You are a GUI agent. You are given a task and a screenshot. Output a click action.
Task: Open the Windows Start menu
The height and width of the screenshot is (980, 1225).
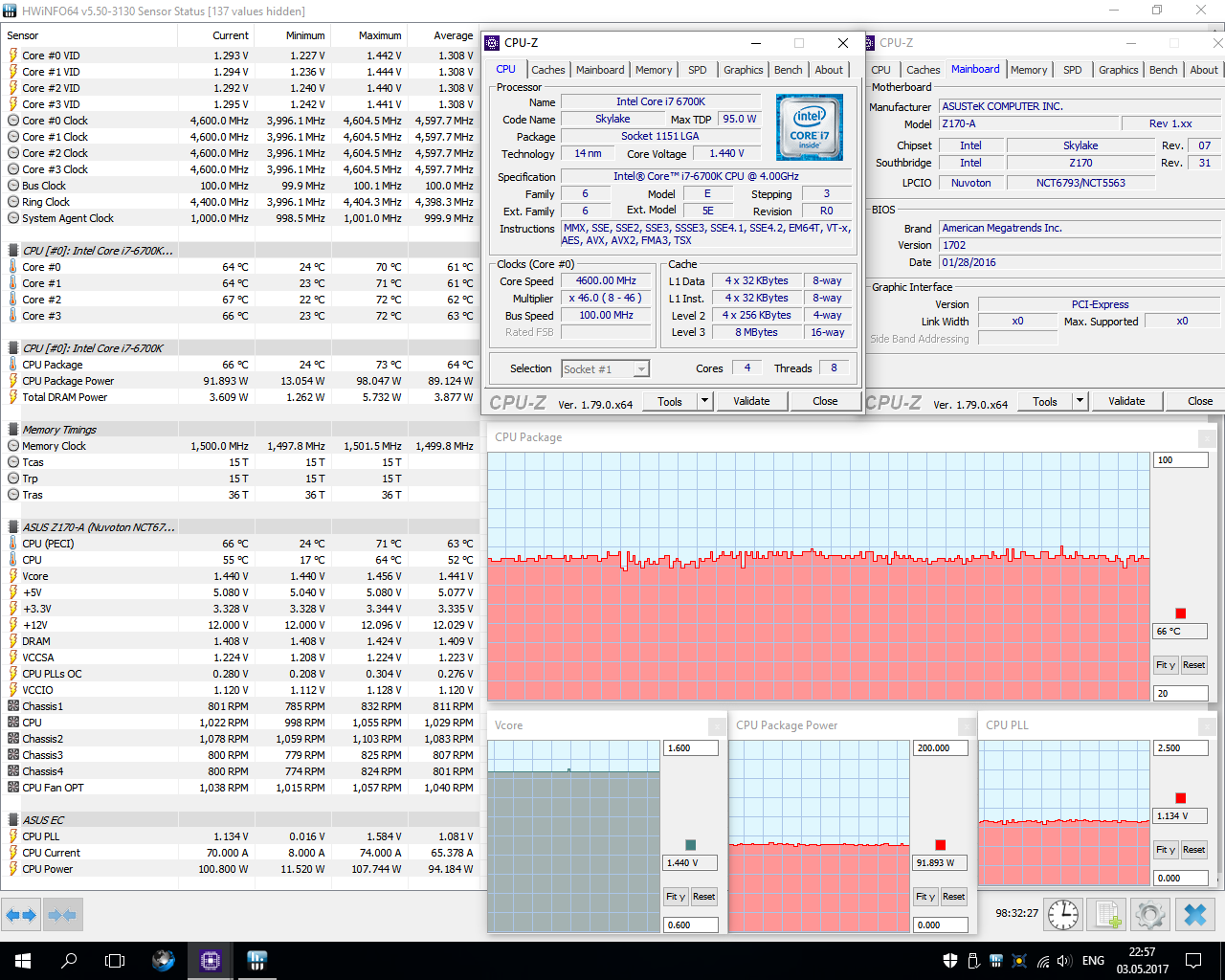23,961
